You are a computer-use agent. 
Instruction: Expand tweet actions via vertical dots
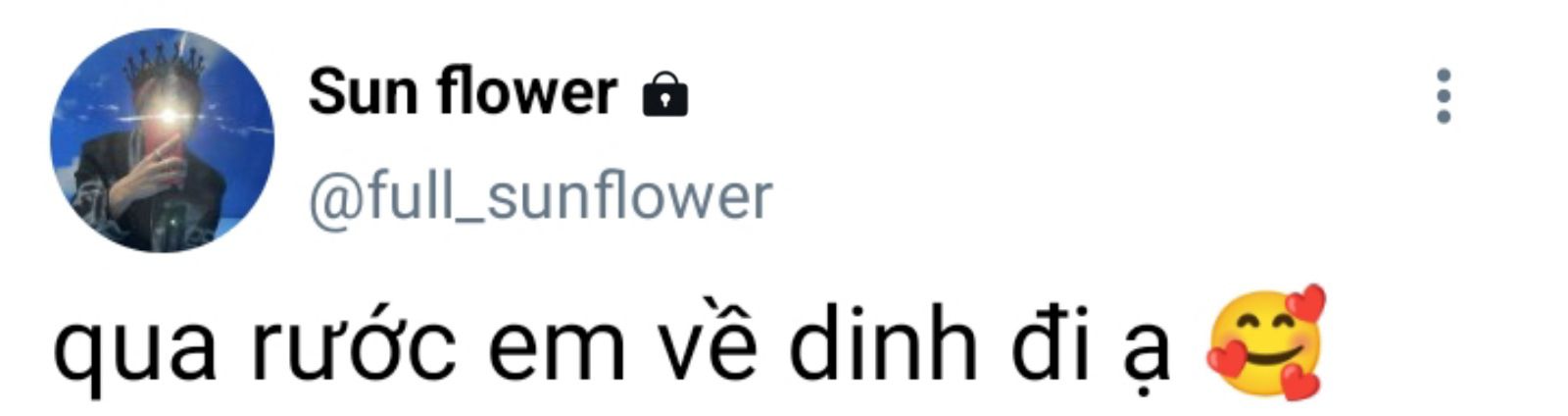click(x=1443, y=96)
